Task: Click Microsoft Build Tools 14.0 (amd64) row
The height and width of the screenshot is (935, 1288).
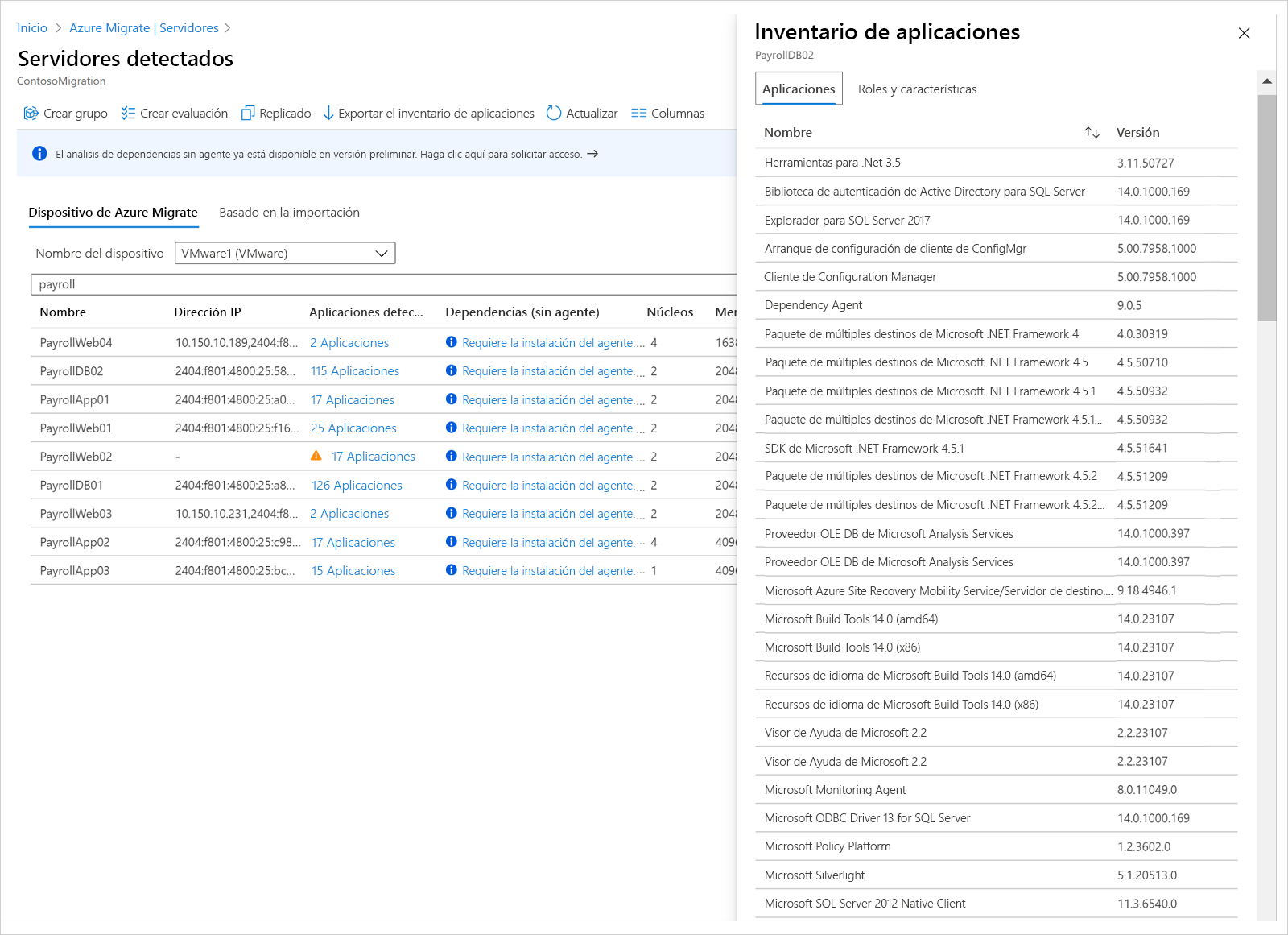Action: pos(996,619)
